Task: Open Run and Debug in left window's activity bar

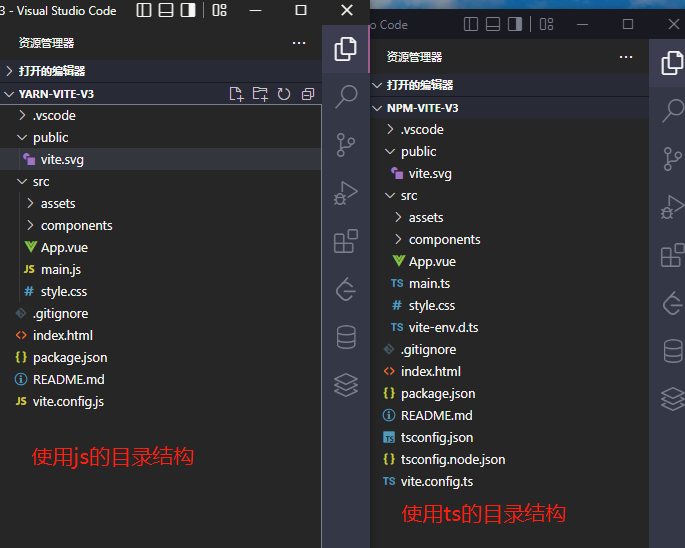Action: [346, 193]
